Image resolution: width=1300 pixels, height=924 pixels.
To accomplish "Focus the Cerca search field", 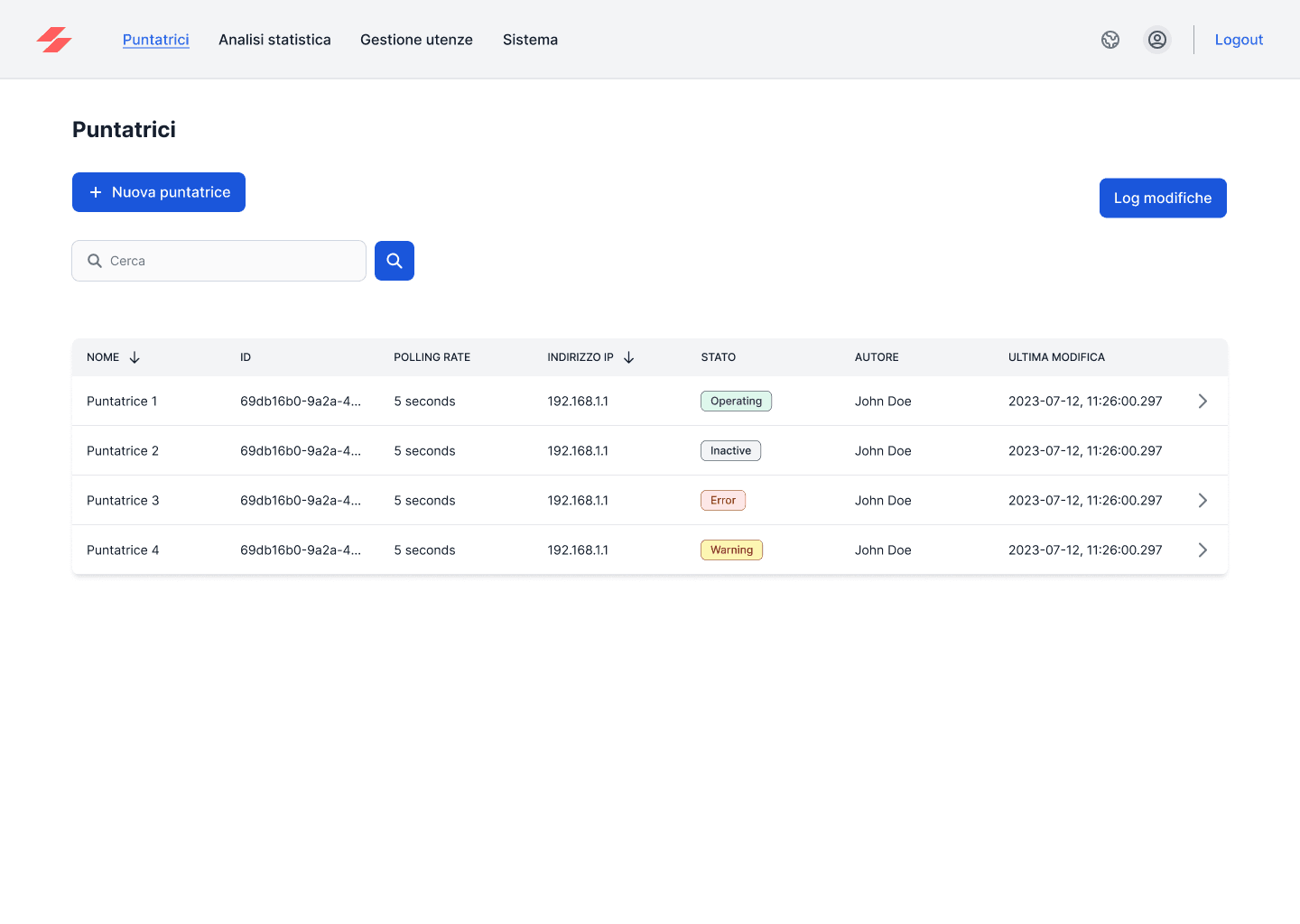I will click(x=230, y=261).
